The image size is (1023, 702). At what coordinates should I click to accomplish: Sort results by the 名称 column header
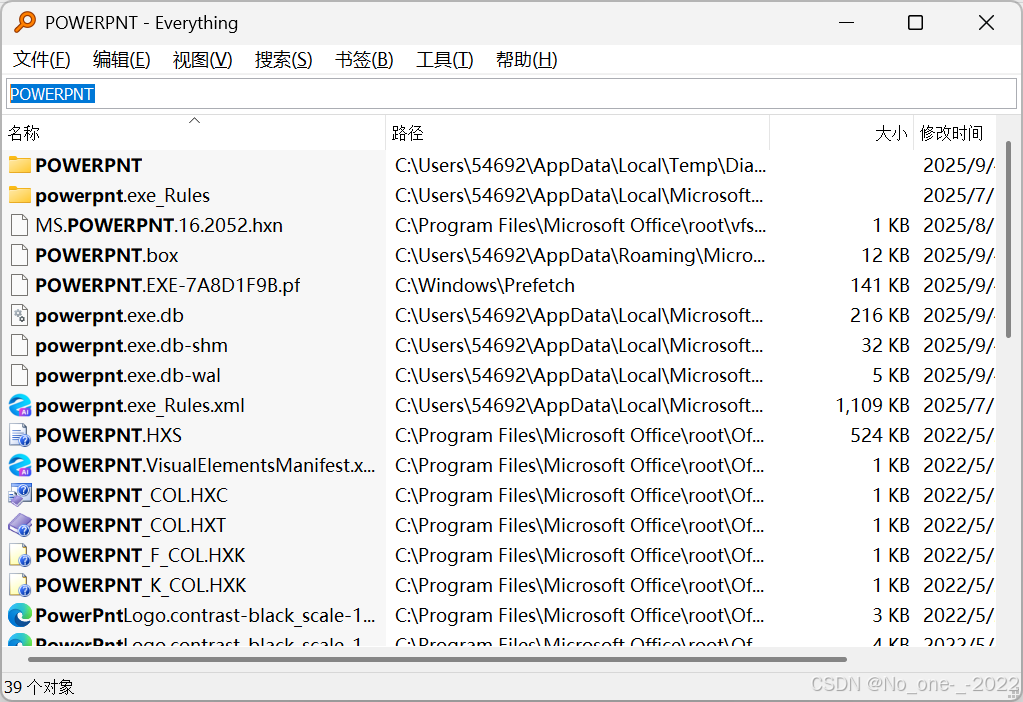pos(194,133)
